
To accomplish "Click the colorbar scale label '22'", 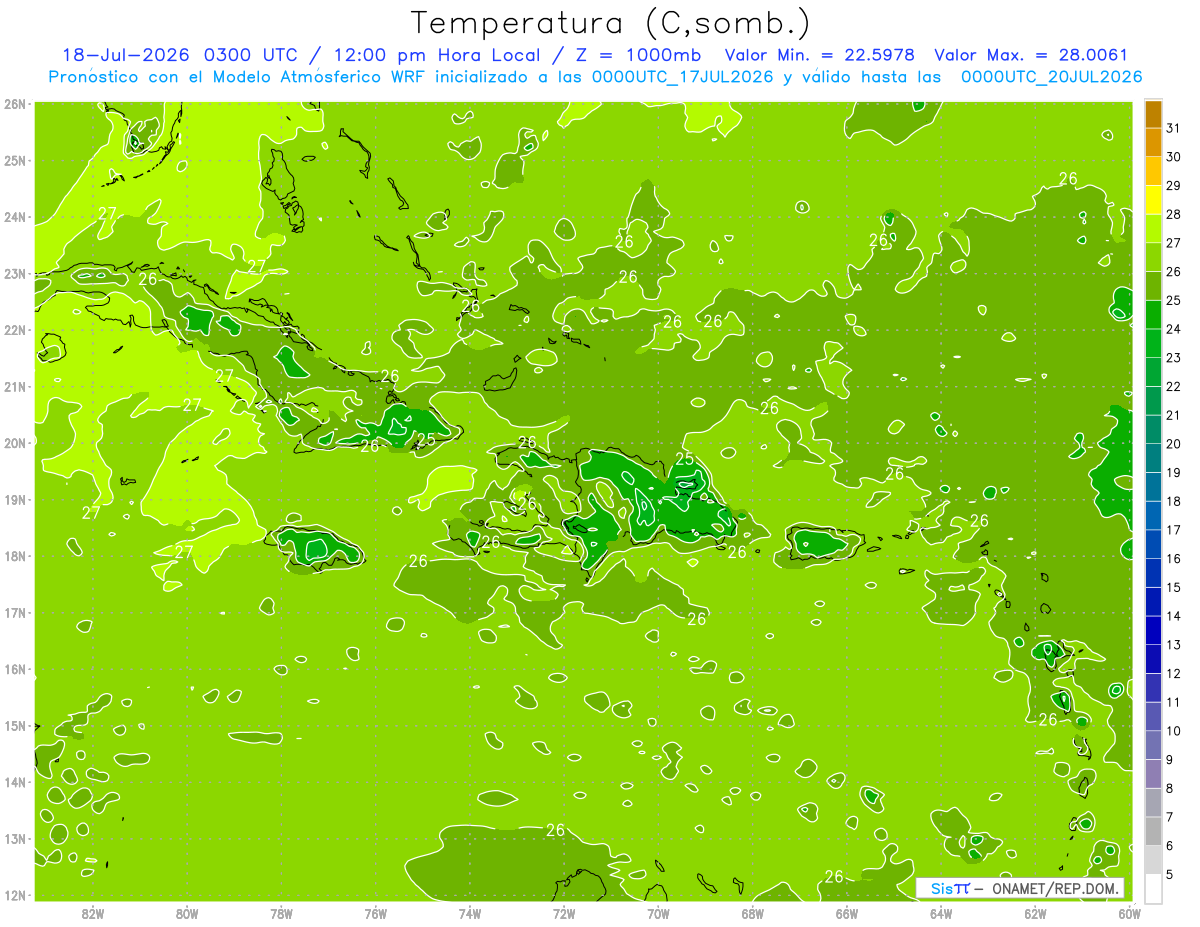I will tap(1174, 386).
